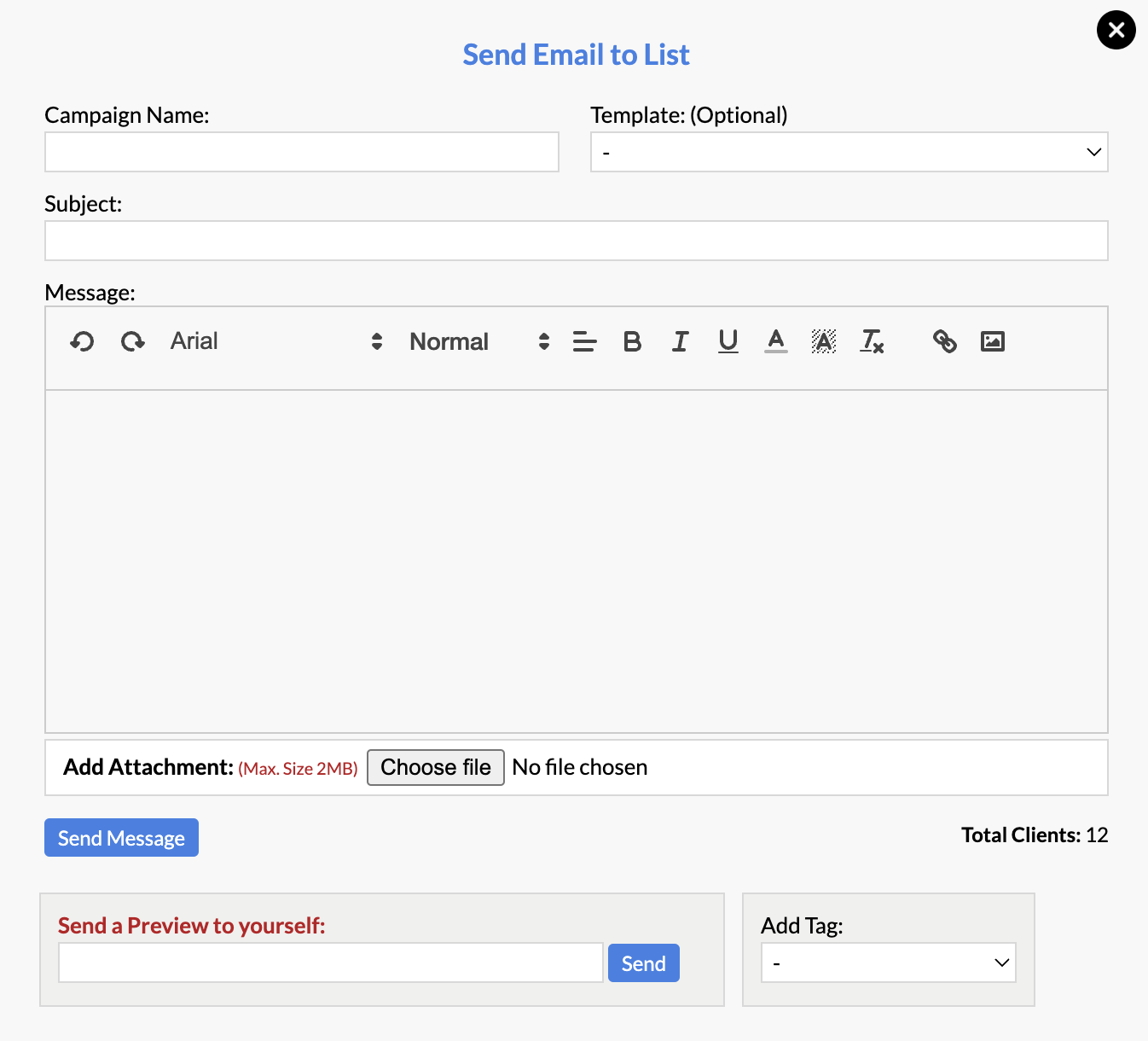Image resolution: width=1148 pixels, height=1041 pixels.
Task: Close the Send Email to List dialog
Action: click(x=1116, y=30)
